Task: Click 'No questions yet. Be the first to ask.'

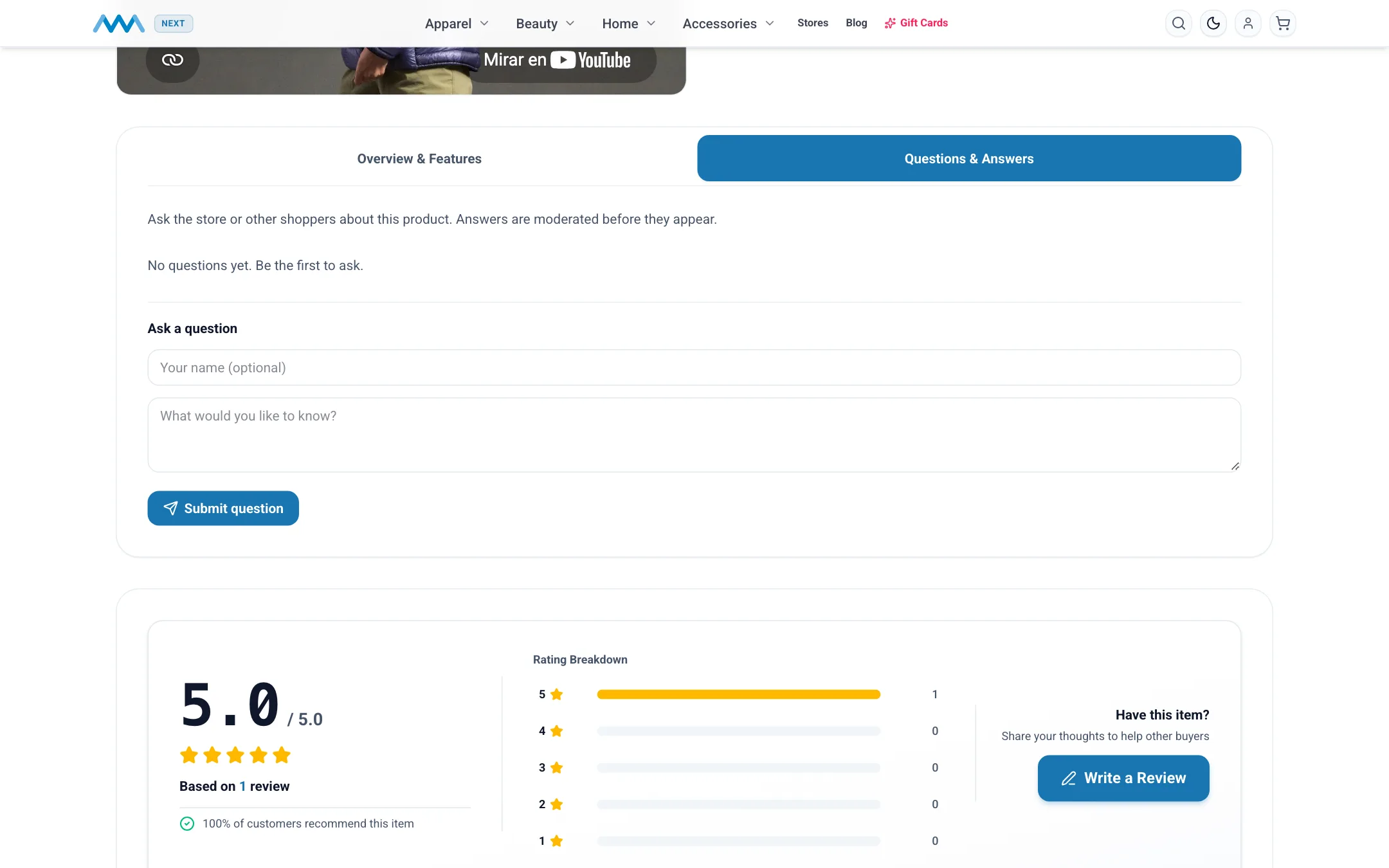Action: pyautogui.click(x=255, y=266)
